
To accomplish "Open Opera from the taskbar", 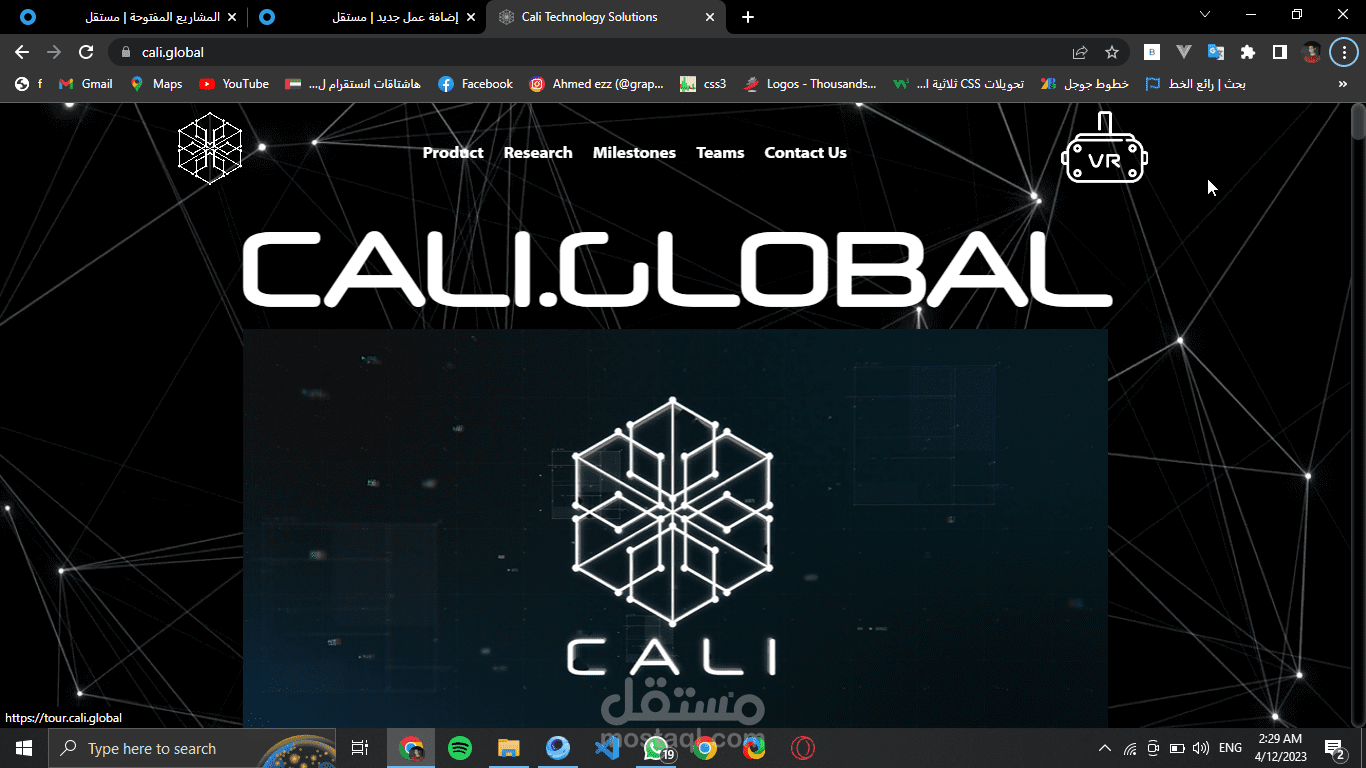I will [802, 748].
